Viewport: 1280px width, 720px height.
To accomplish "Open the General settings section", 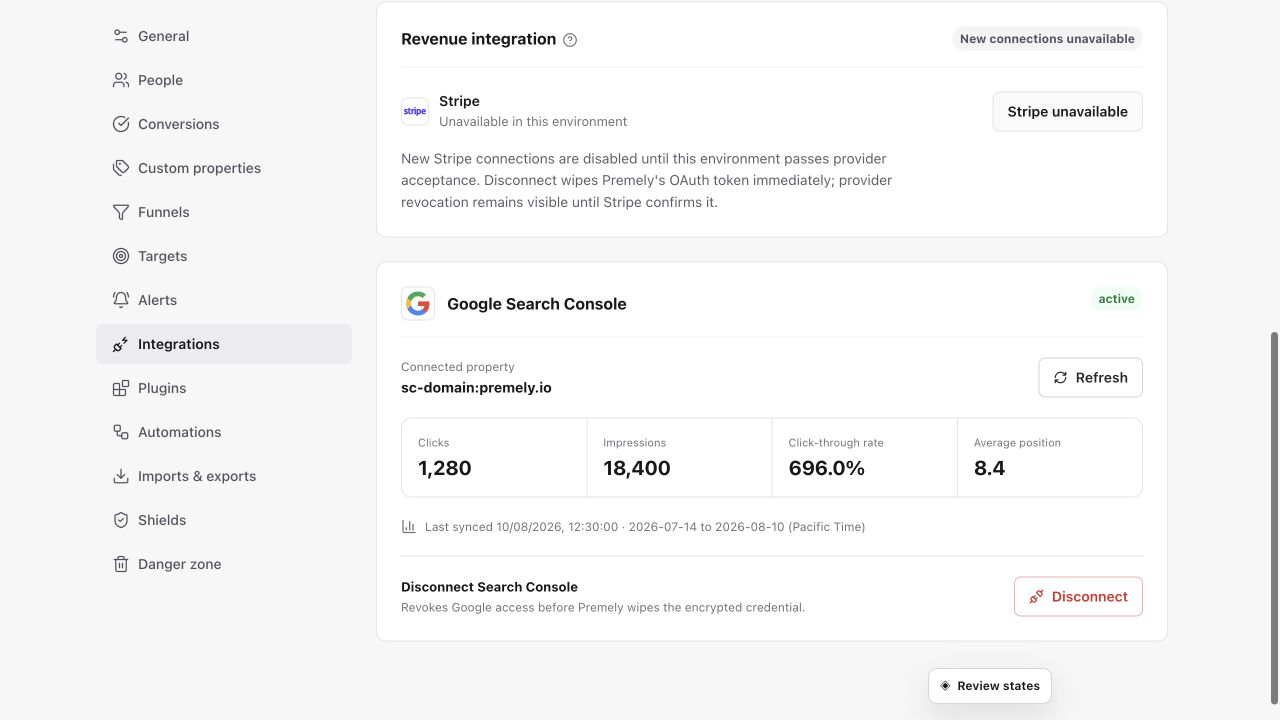I will tap(224, 36).
